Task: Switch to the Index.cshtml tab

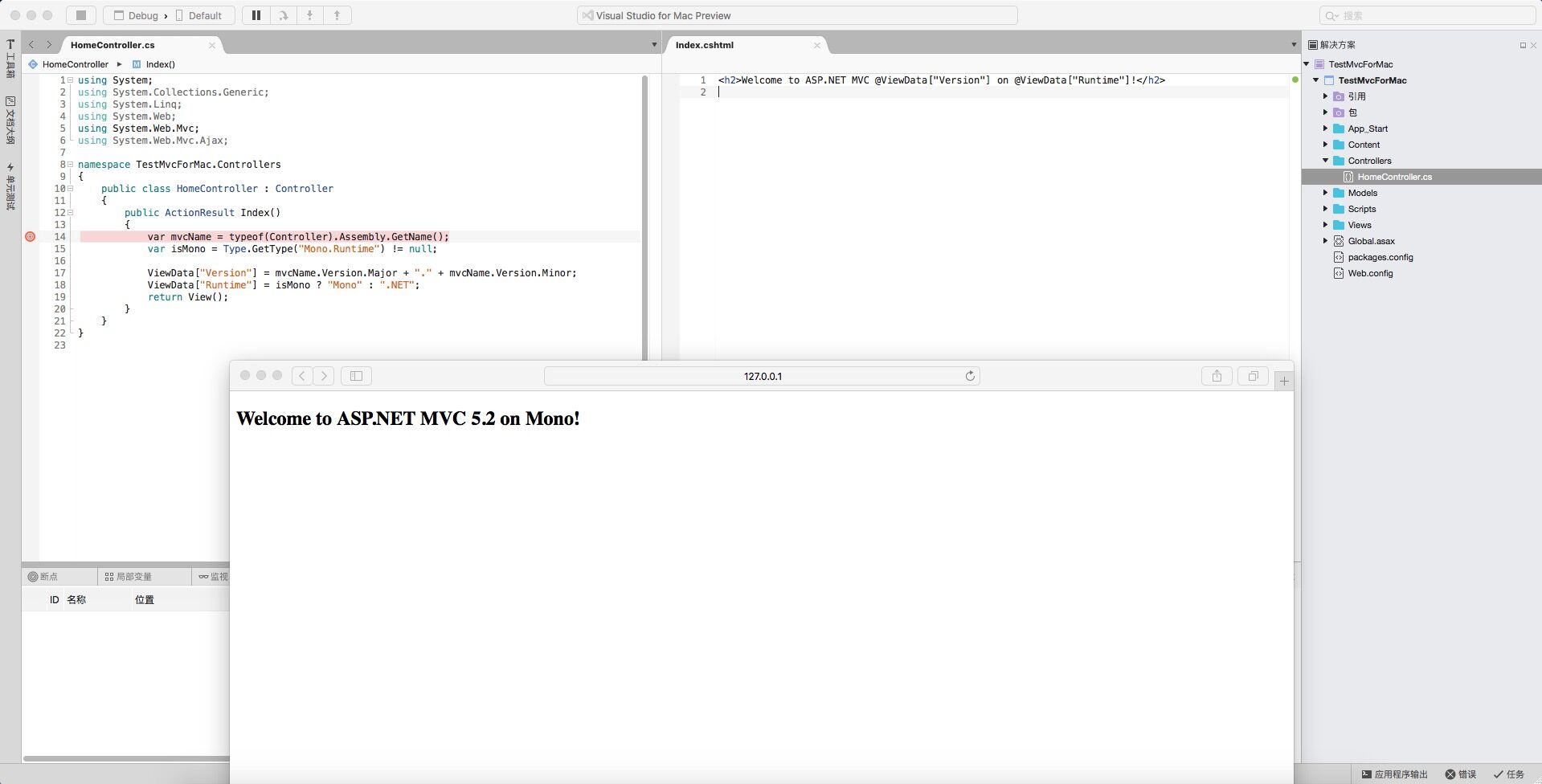Action: tap(705, 45)
